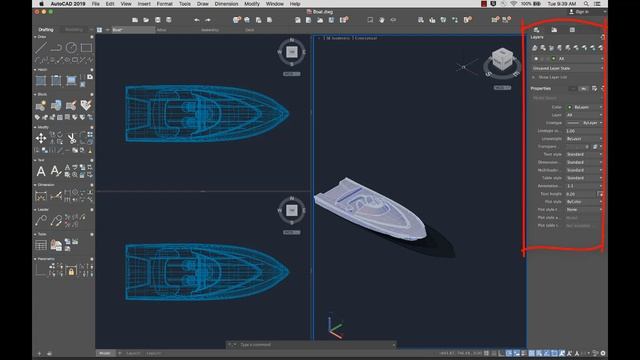Click the Wi-Fi icon in menu bar
This screenshot has height=360, width=640.
513,4
